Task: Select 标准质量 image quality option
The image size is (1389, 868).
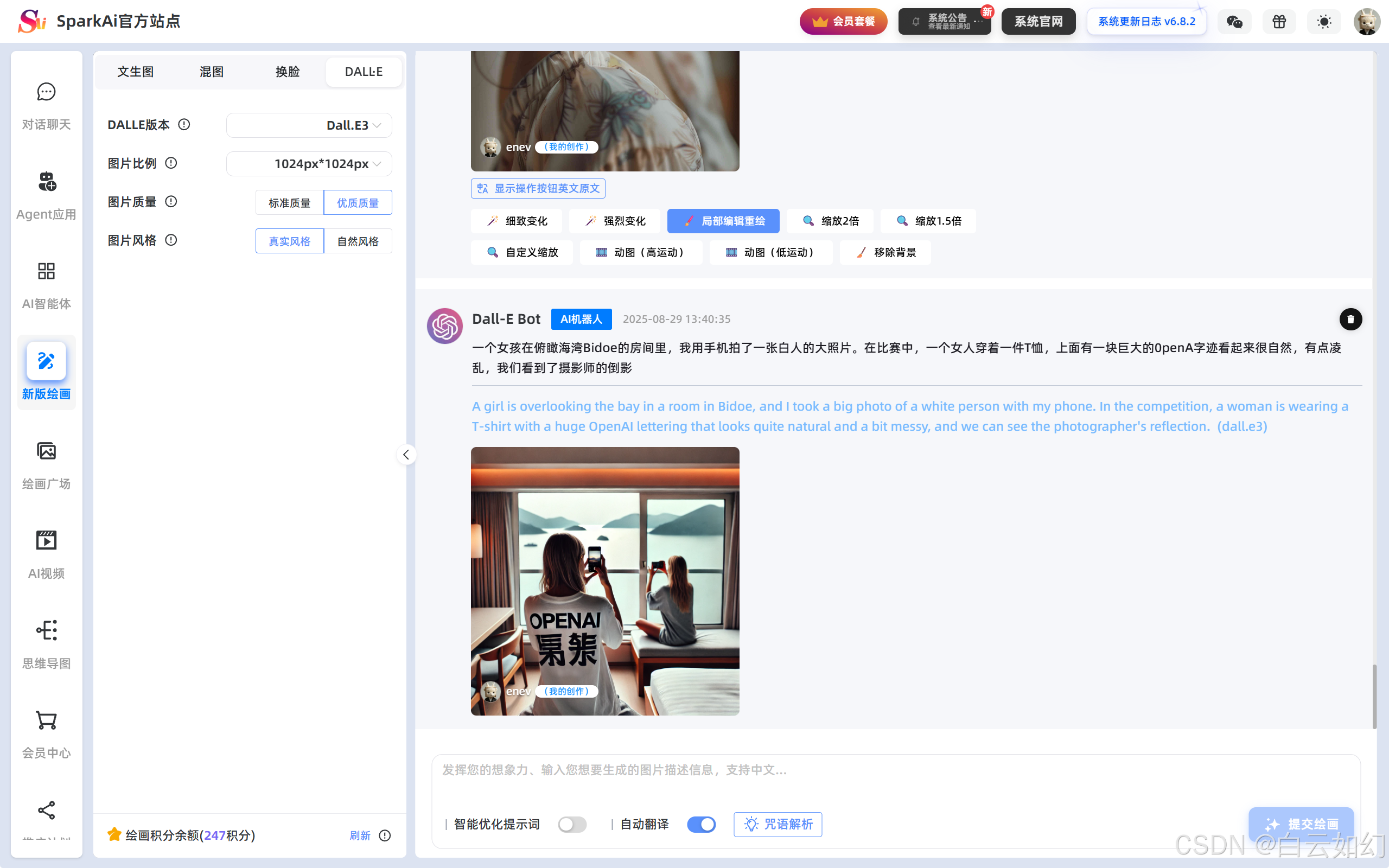Action: 289,203
